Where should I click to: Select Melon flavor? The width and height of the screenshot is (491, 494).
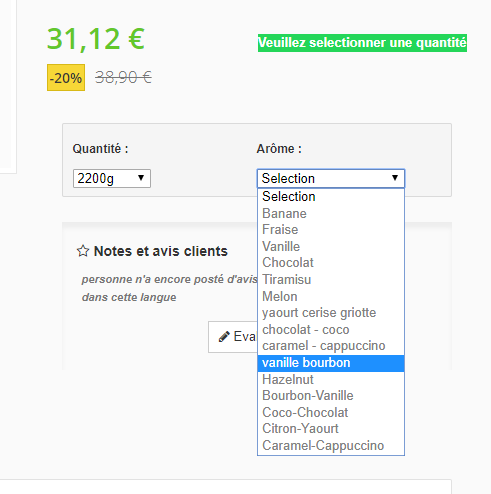coord(331,296)
